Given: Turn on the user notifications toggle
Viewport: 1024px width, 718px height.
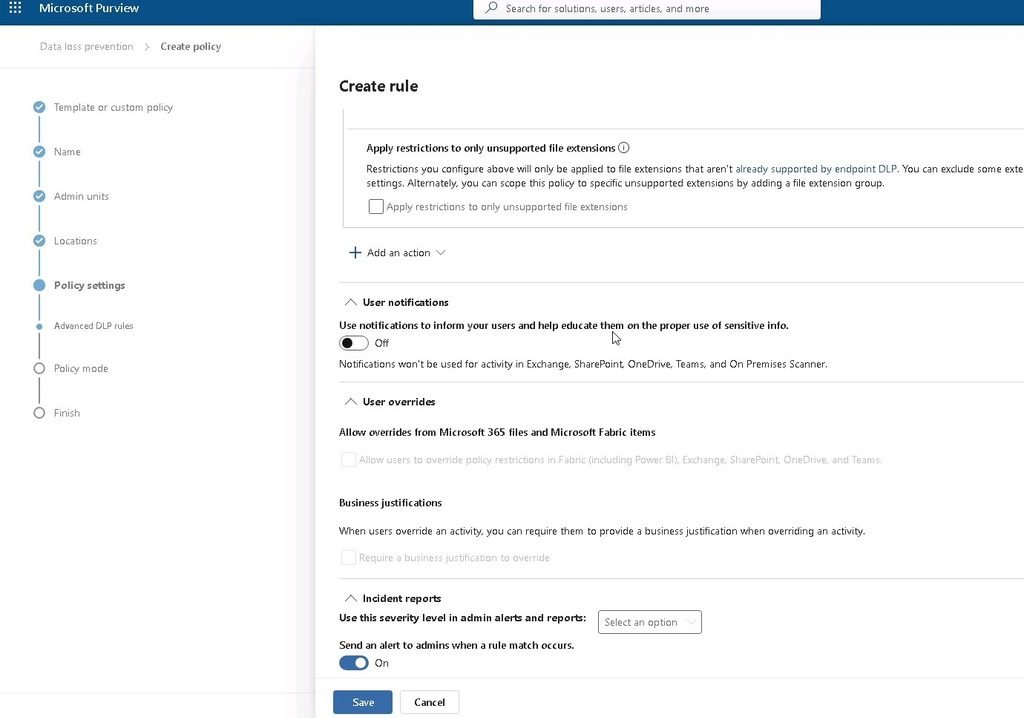Looking at the screenshot, I should pyautogui.click(x=353, y=343).
